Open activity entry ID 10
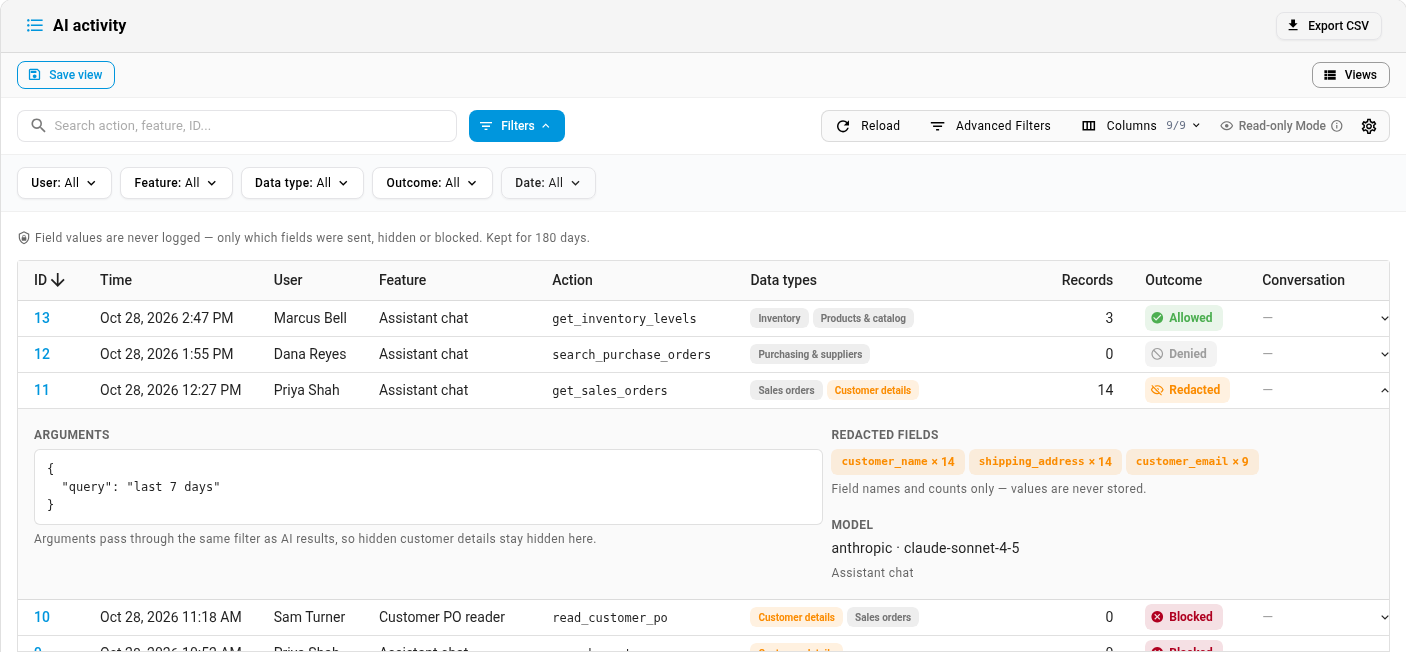1406x652 pixels. coord(42,617)
